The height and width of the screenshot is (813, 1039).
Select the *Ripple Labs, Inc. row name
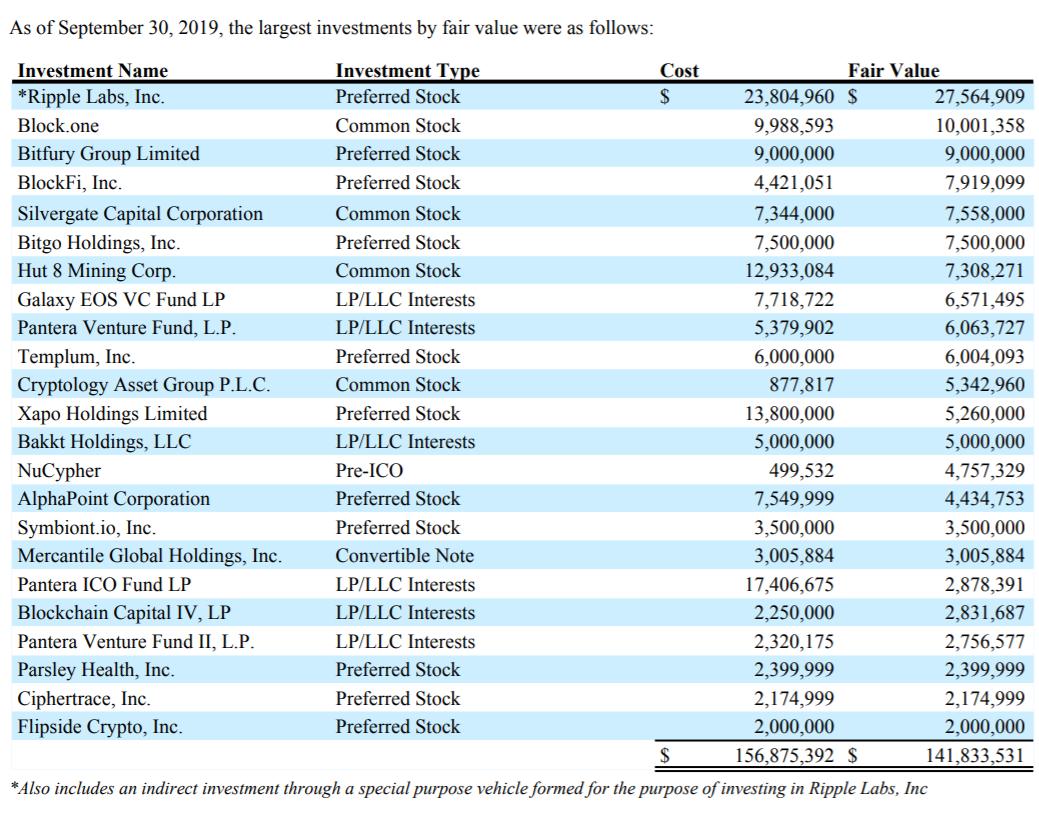tap(91, 97)
